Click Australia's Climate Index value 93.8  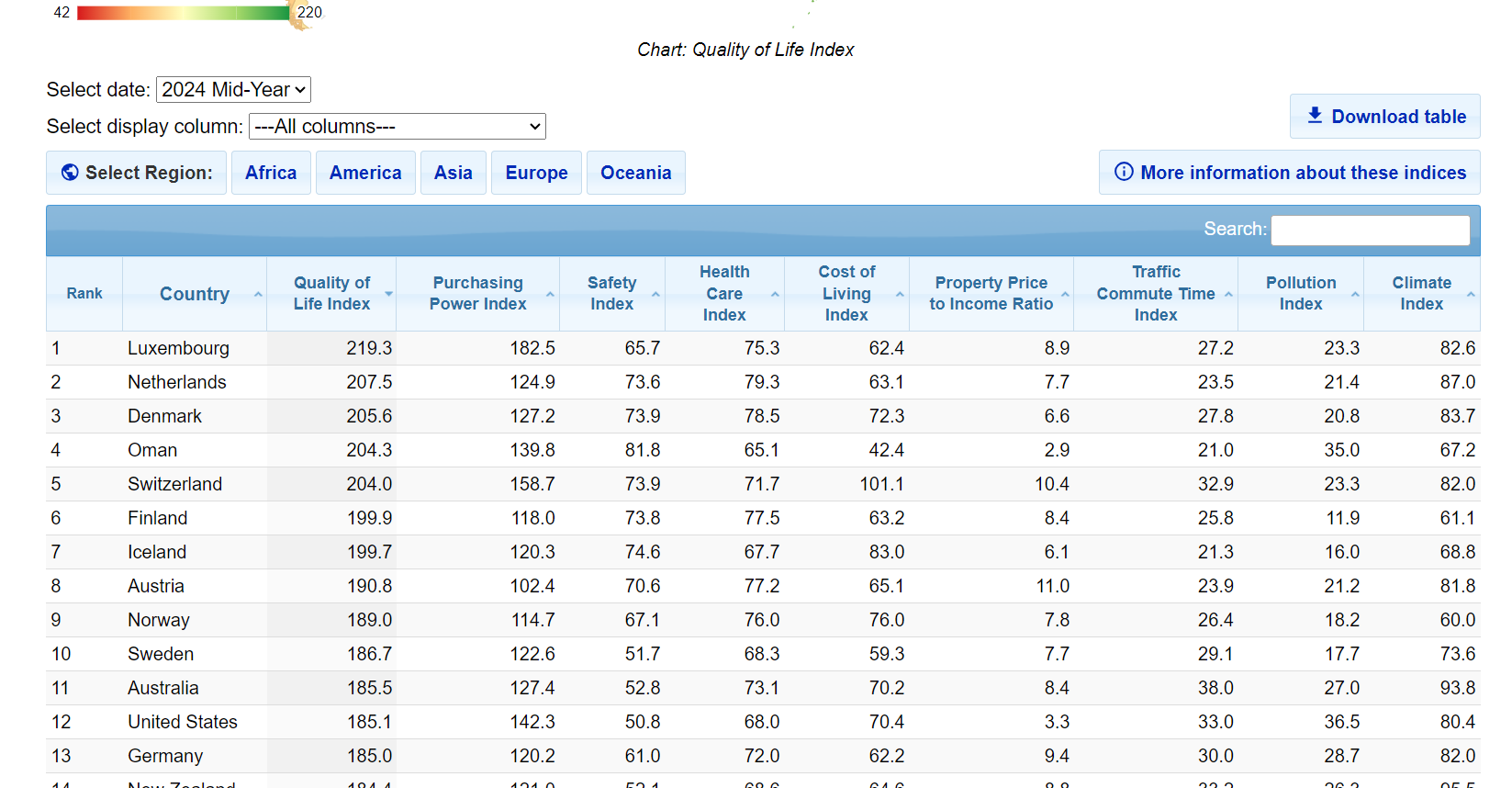click(x=1458, y=688)
